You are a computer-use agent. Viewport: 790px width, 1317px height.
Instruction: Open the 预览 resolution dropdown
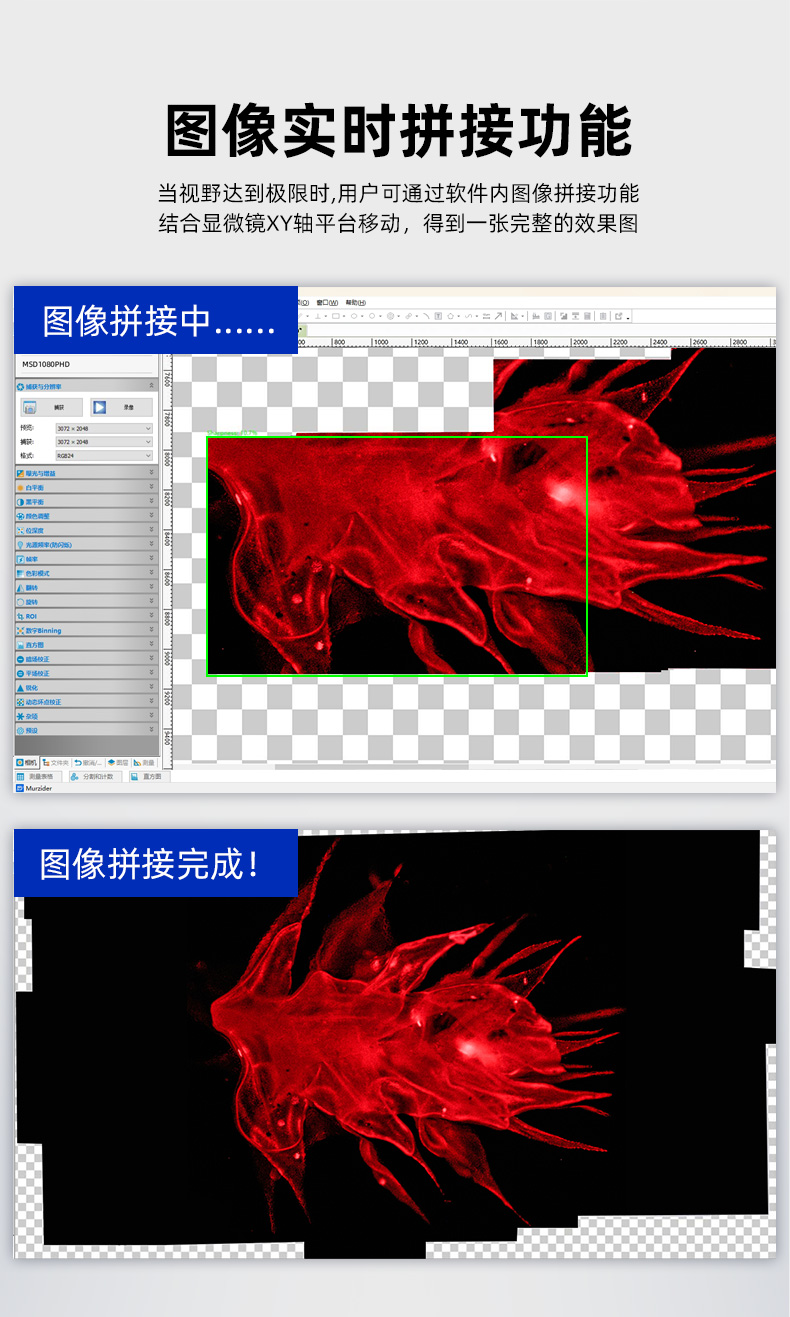coord(103,428)
